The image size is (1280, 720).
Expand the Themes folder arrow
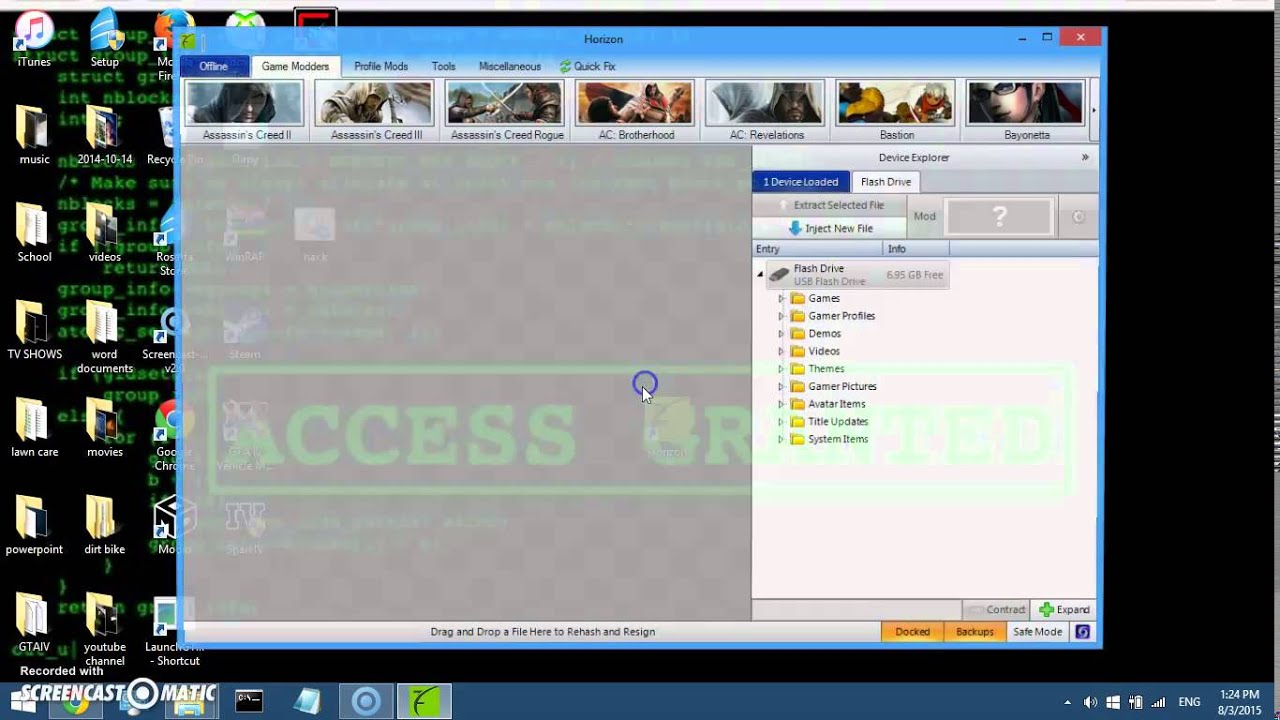coord(781,369)
